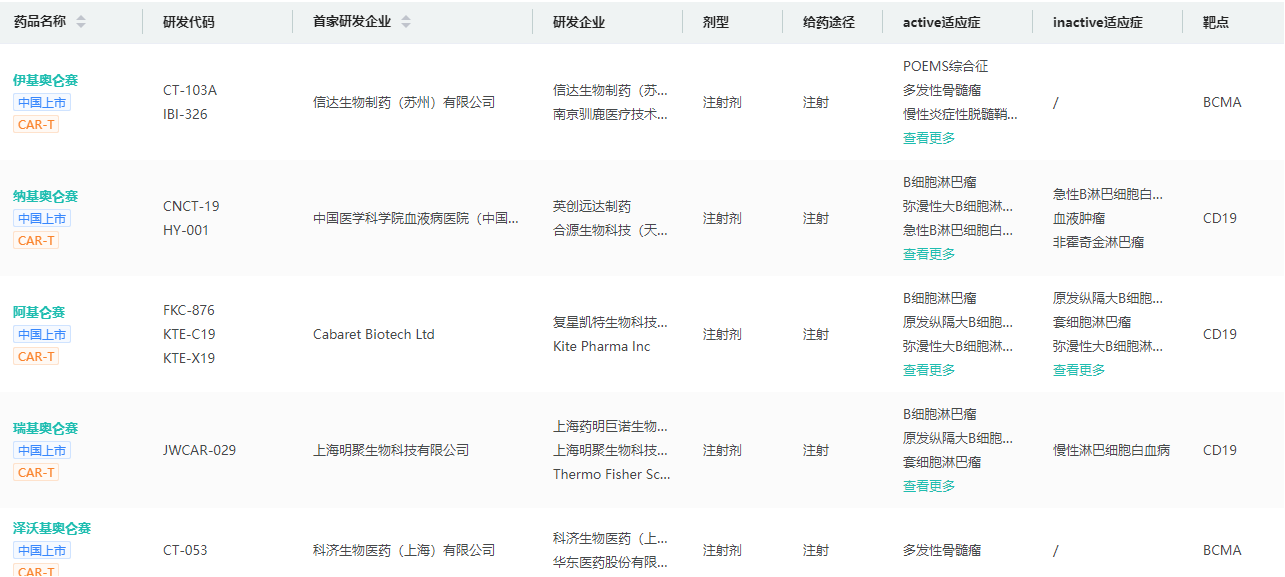Click the 中国上市 tag under 泽沃基奥仑赛
Viewport: 1285px width, 577px height.
(42, 550)
